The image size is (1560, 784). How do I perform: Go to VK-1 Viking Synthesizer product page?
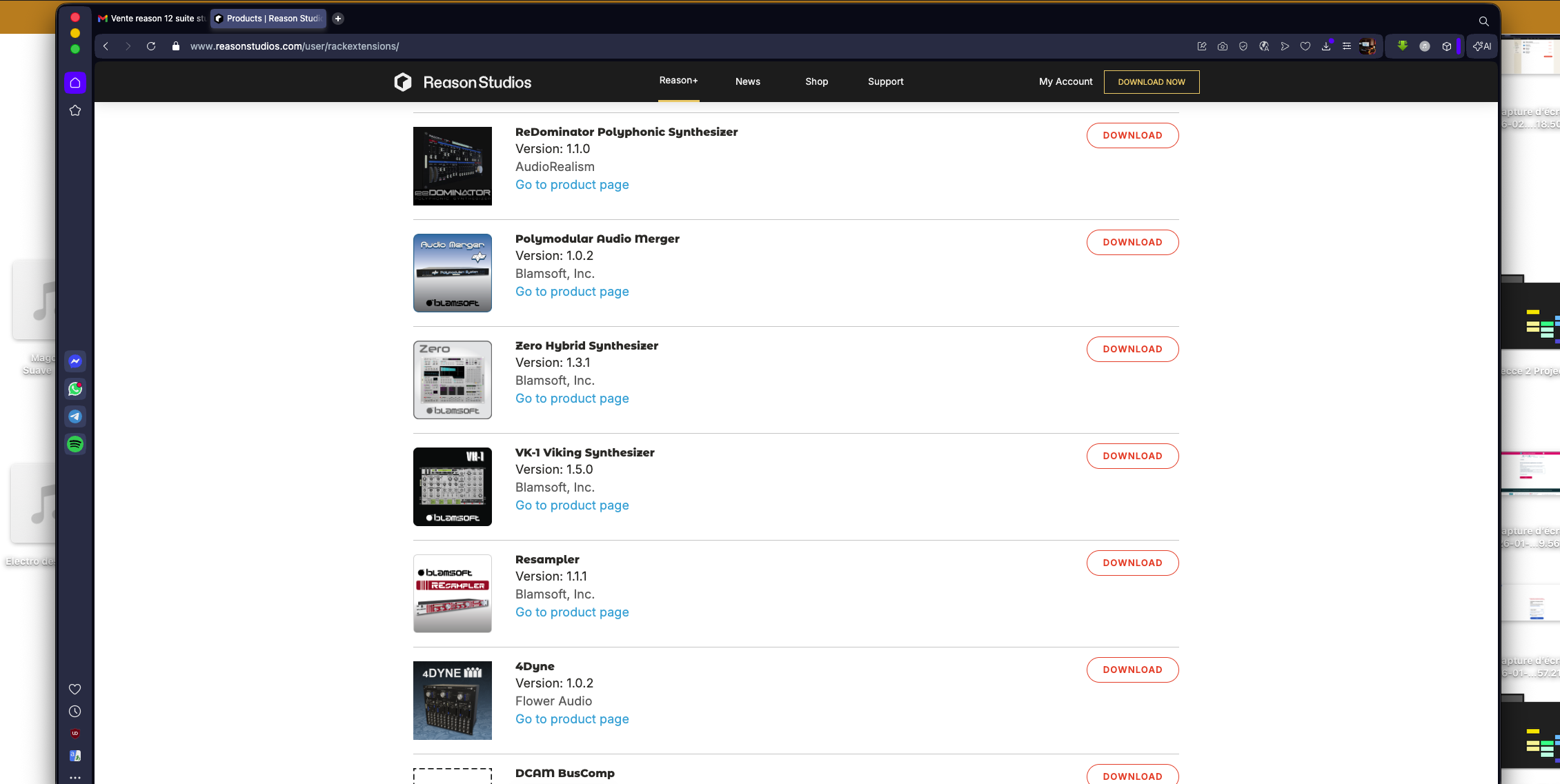coord(572,505)
